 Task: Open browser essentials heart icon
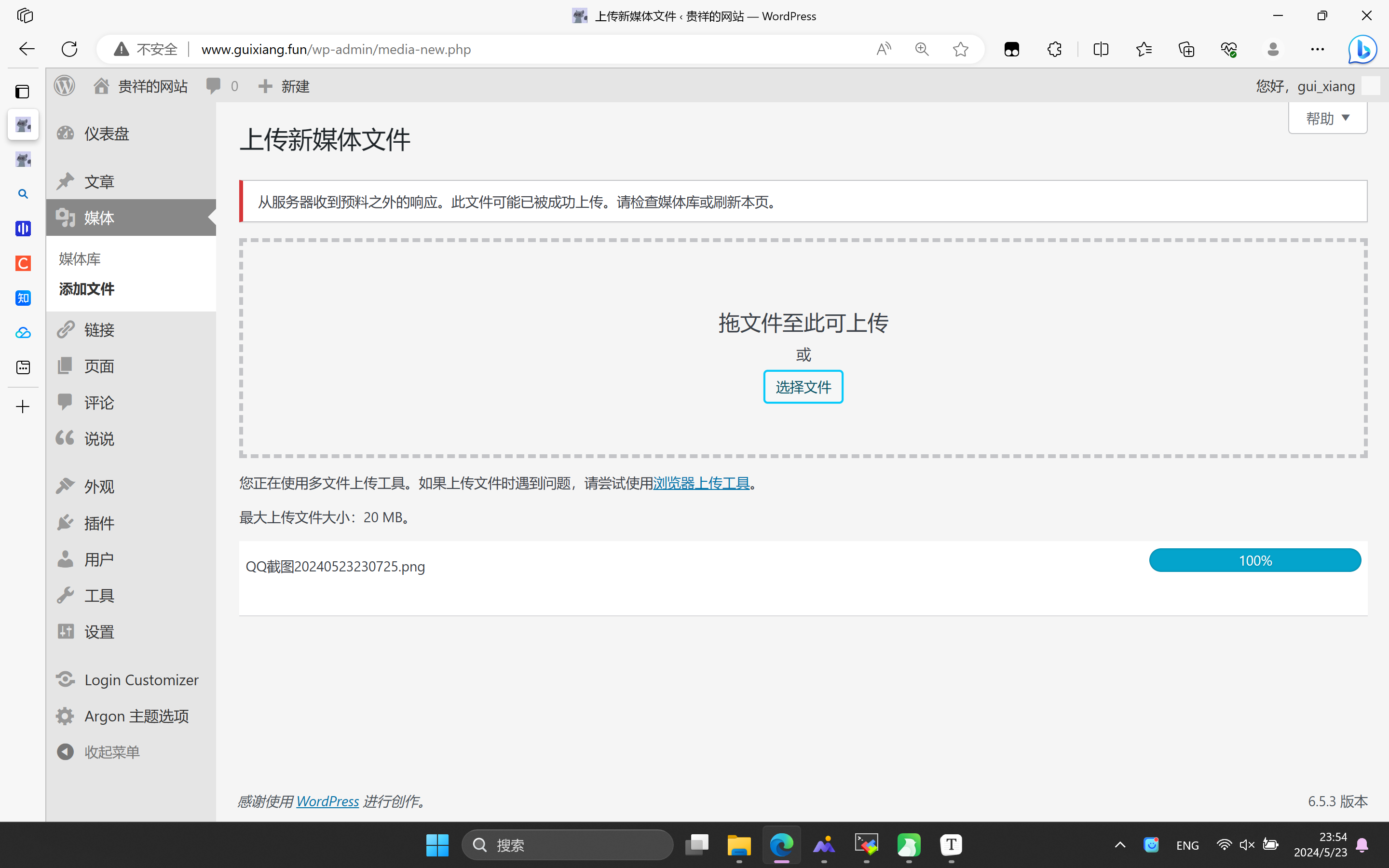point(1229,49)
